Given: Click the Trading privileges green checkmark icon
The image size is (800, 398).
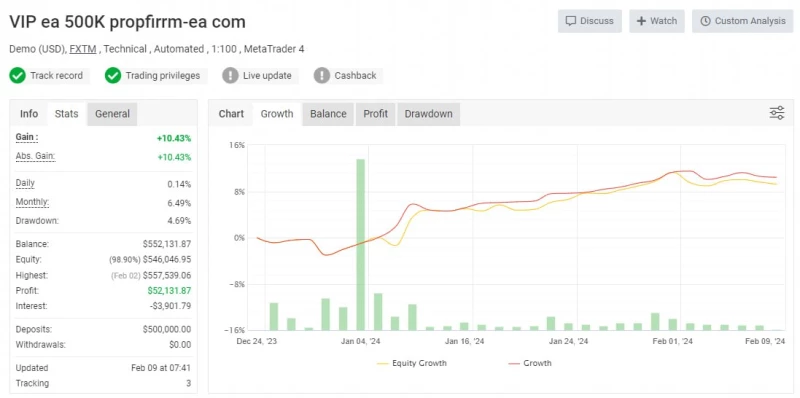Looking at the screenshot, I should (113, 76).
